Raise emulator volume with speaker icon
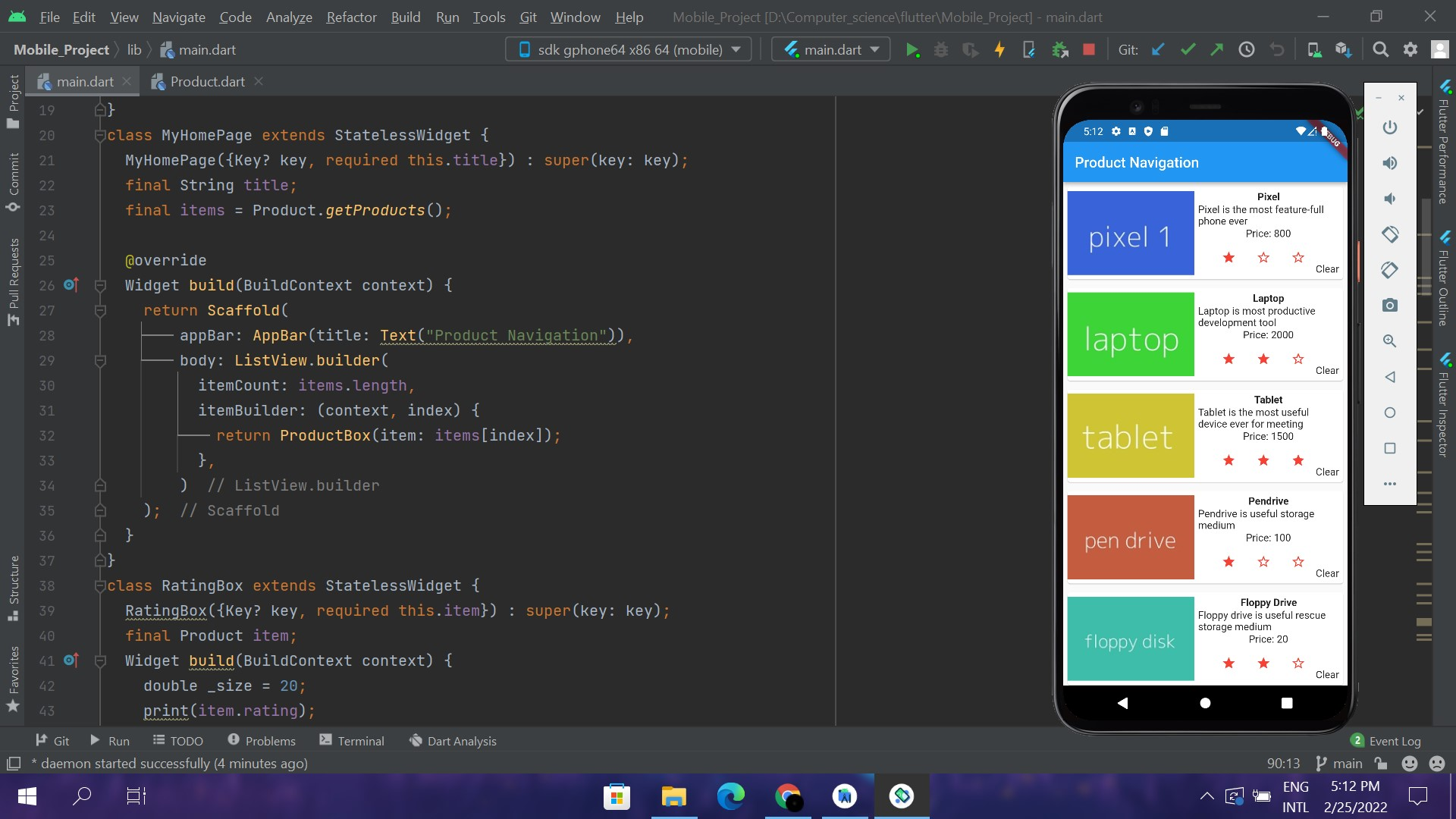 1389,163
